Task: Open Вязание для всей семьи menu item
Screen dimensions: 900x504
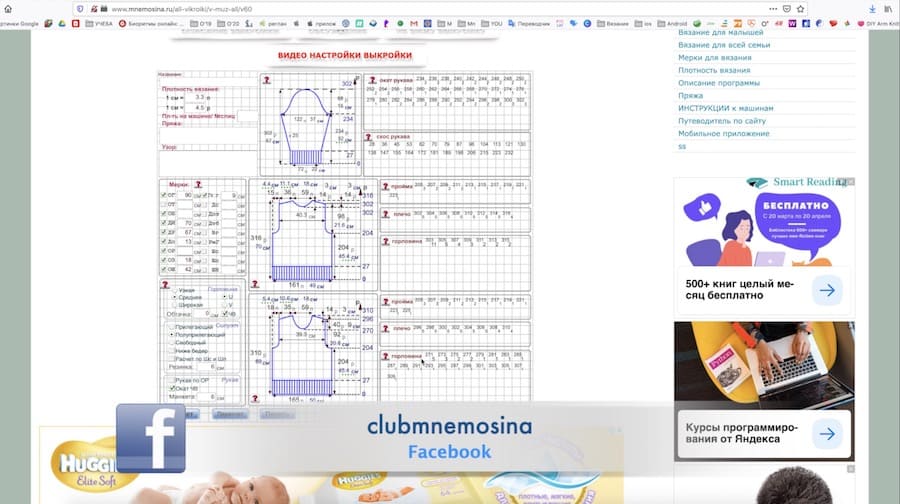Action: 724,45
